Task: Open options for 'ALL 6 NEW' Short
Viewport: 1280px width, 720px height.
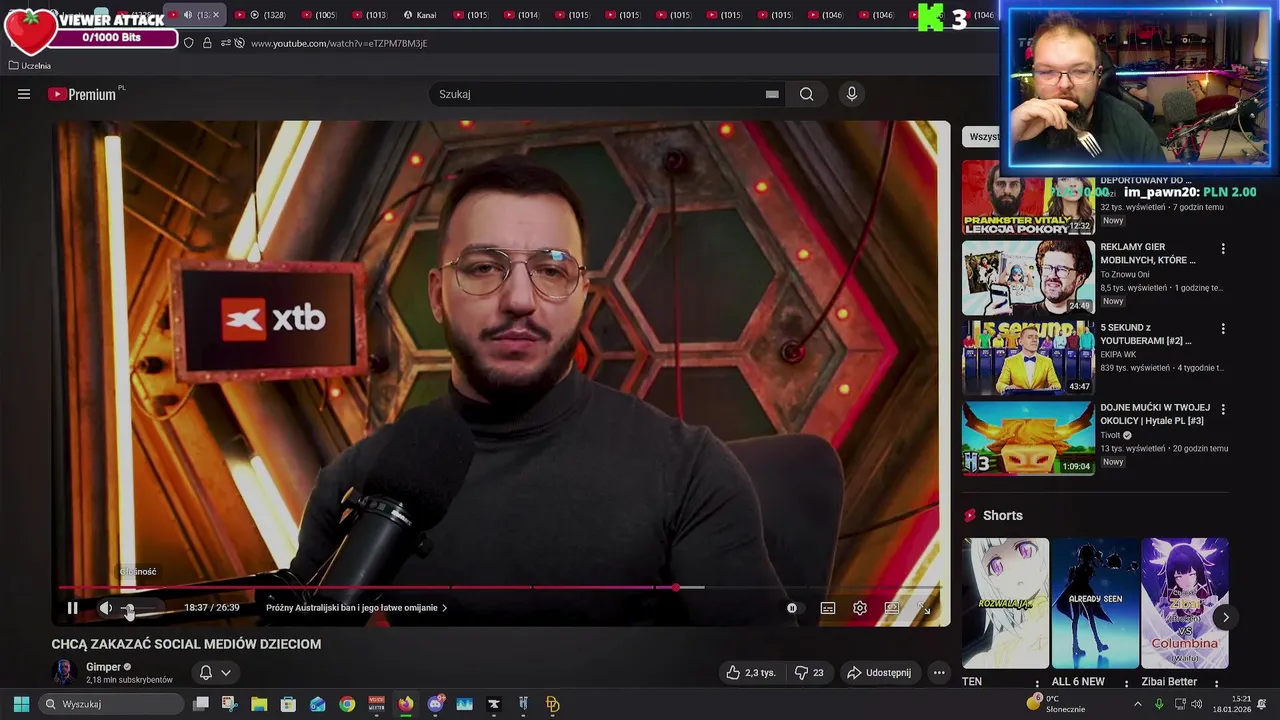Action: (1127, 684)
